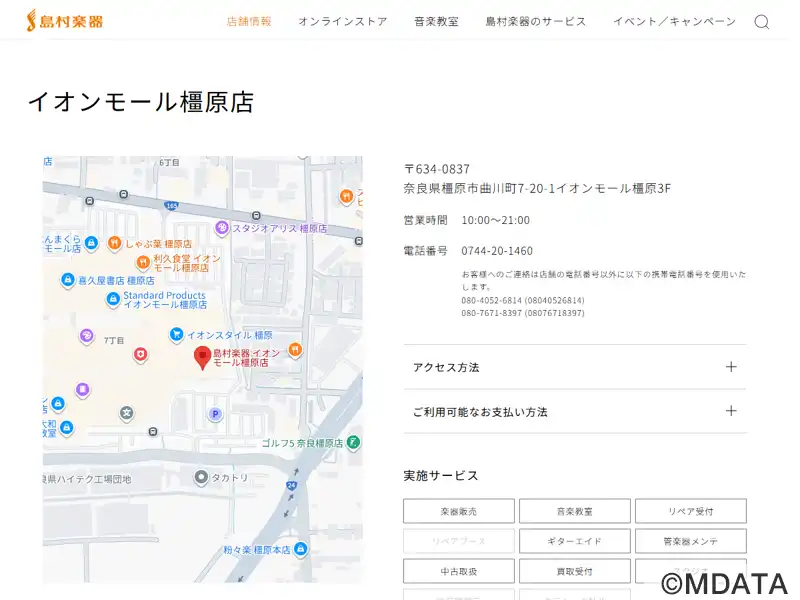Image resolution: width=800 pixels, height=600 pixels.
Task: Click the Standard Products shopping marker
Action: [x=113, y=299]
